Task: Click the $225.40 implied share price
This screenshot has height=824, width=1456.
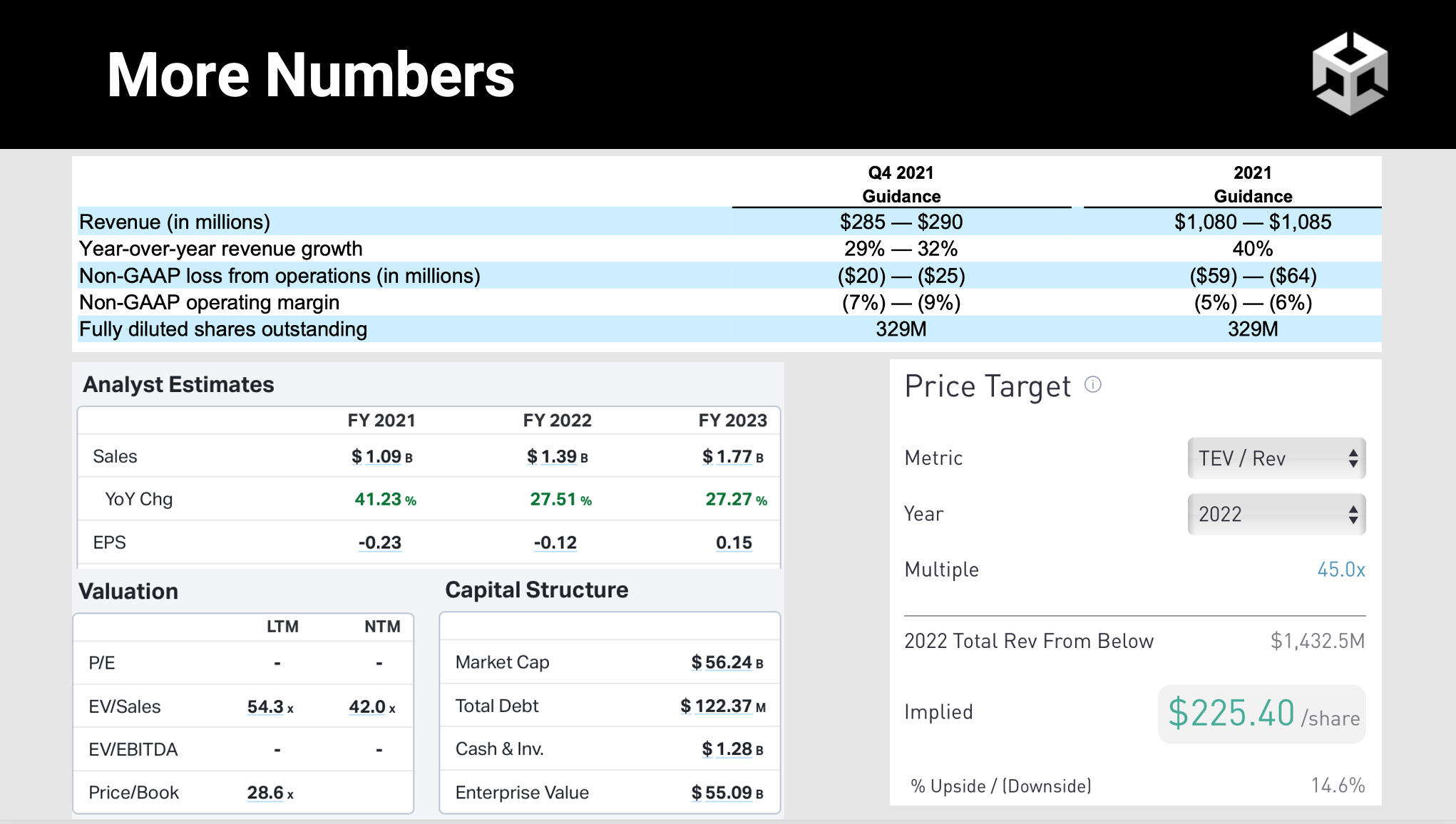Action: 1231,713
